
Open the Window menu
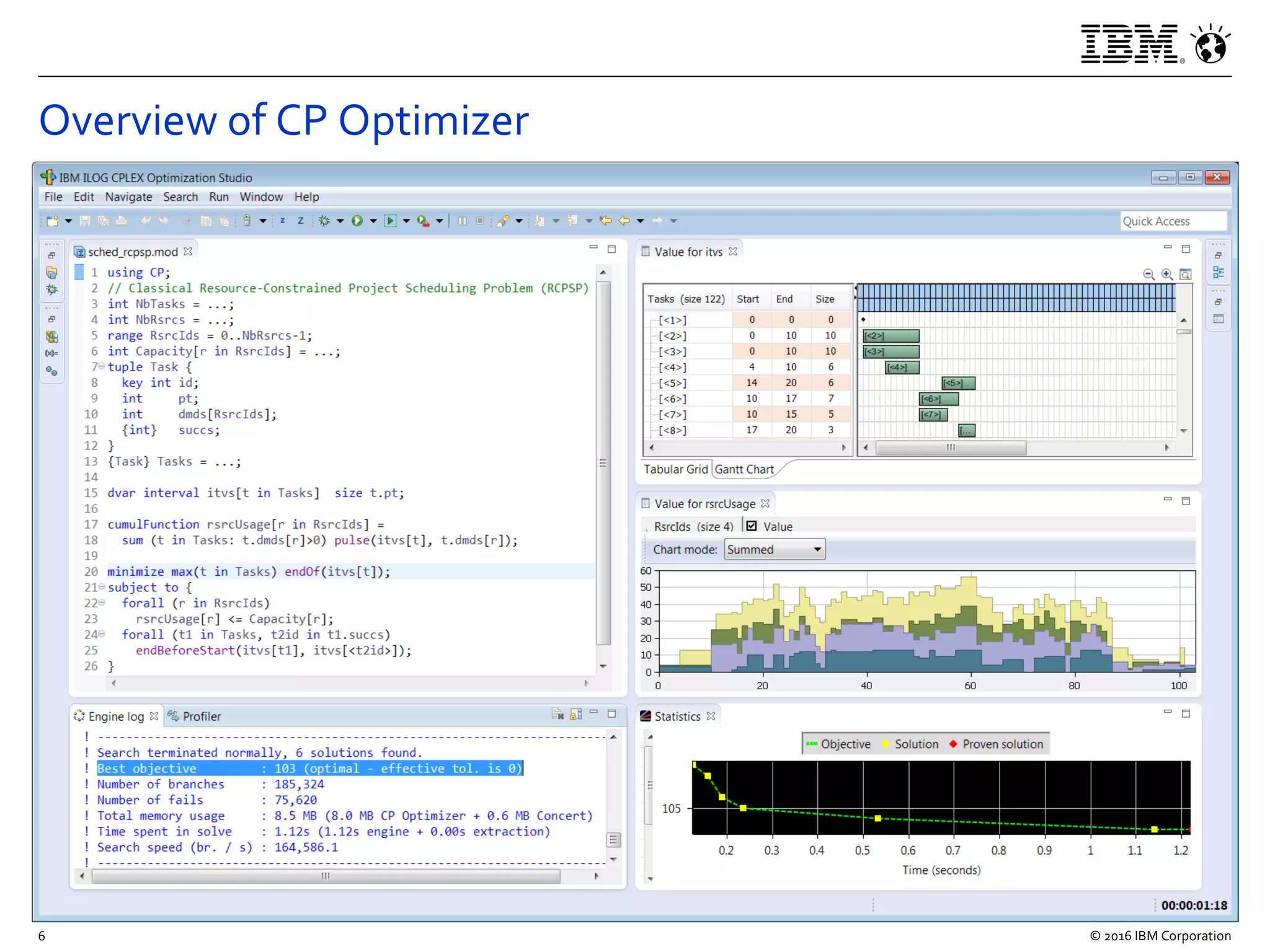pyautogui.click(x=261, y=197)
